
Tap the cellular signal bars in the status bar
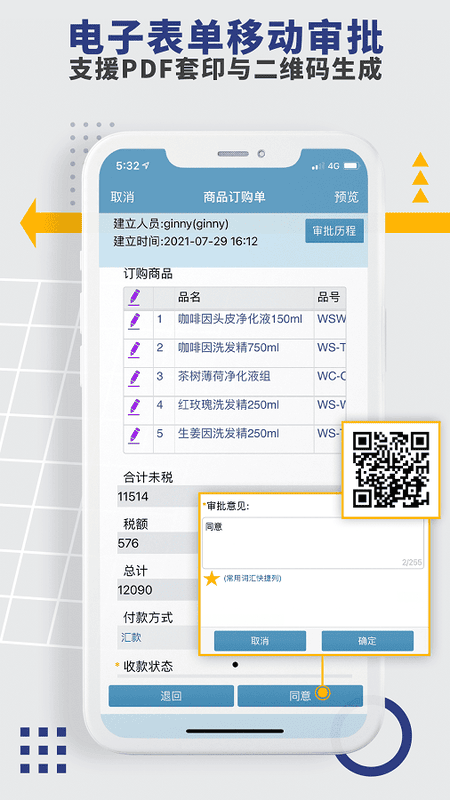(318, 166)
